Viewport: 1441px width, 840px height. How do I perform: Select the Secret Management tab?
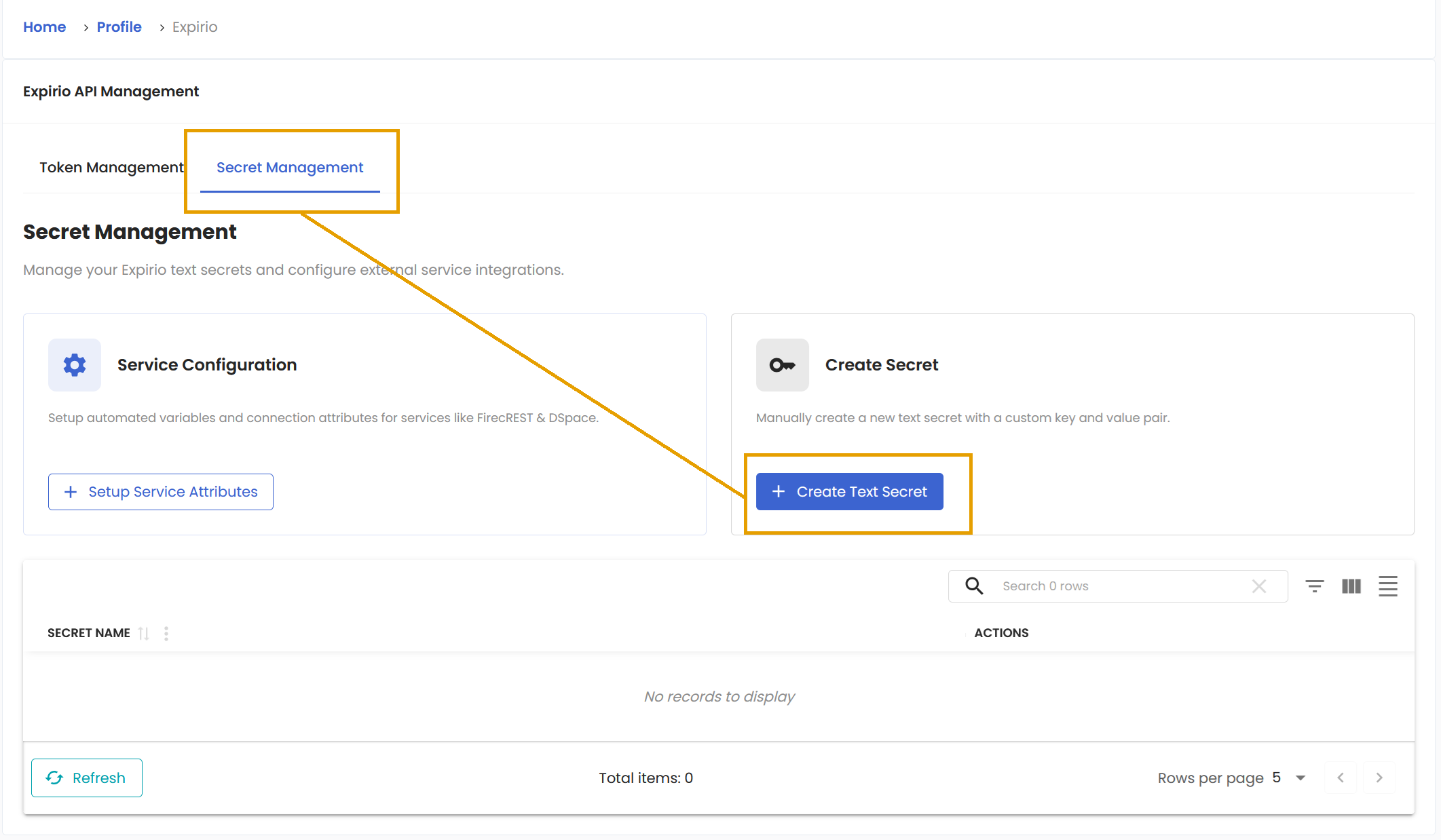tap(290, 168)
